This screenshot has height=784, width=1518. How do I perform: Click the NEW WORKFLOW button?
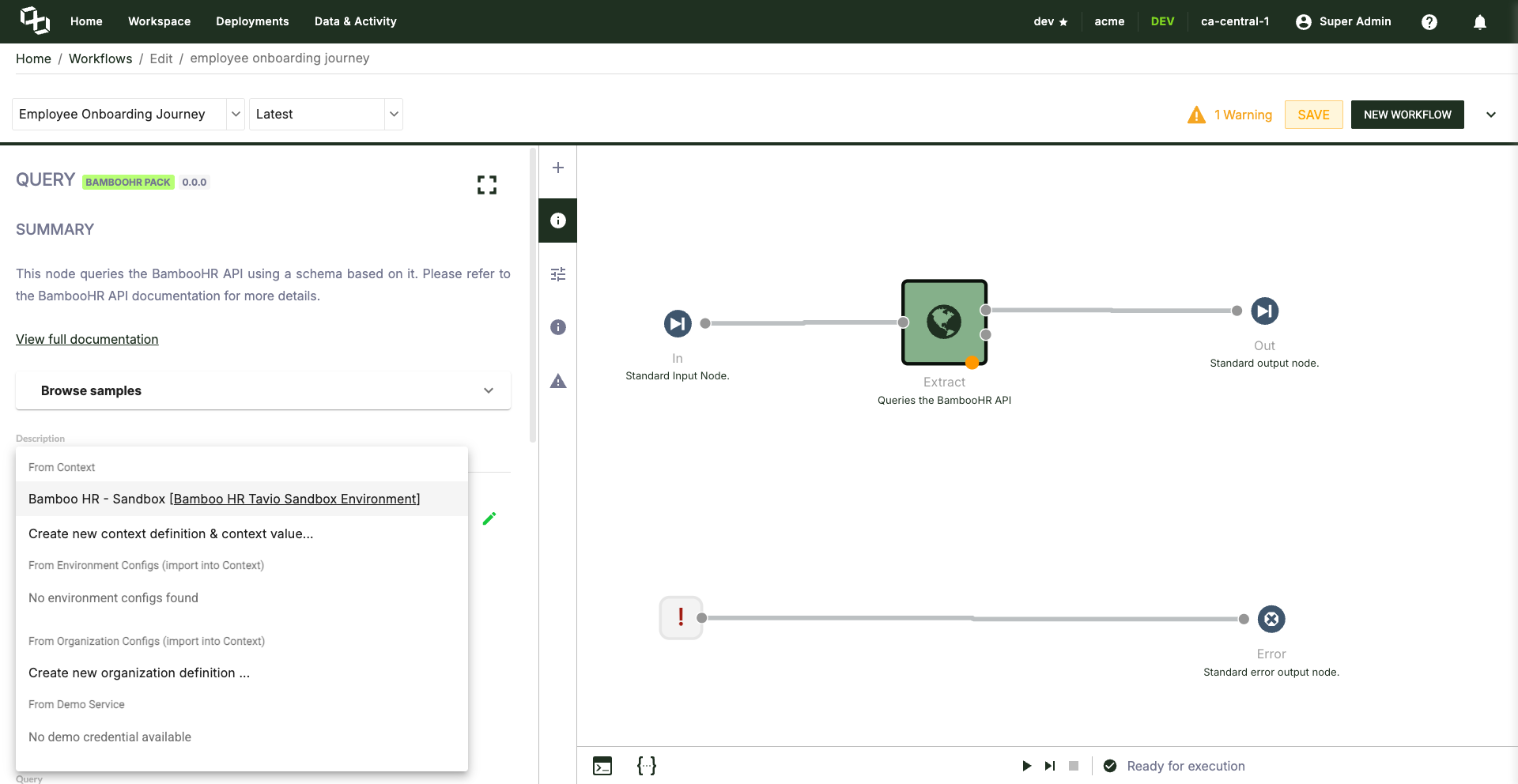pyautogui.click(x=1407, y=115)
